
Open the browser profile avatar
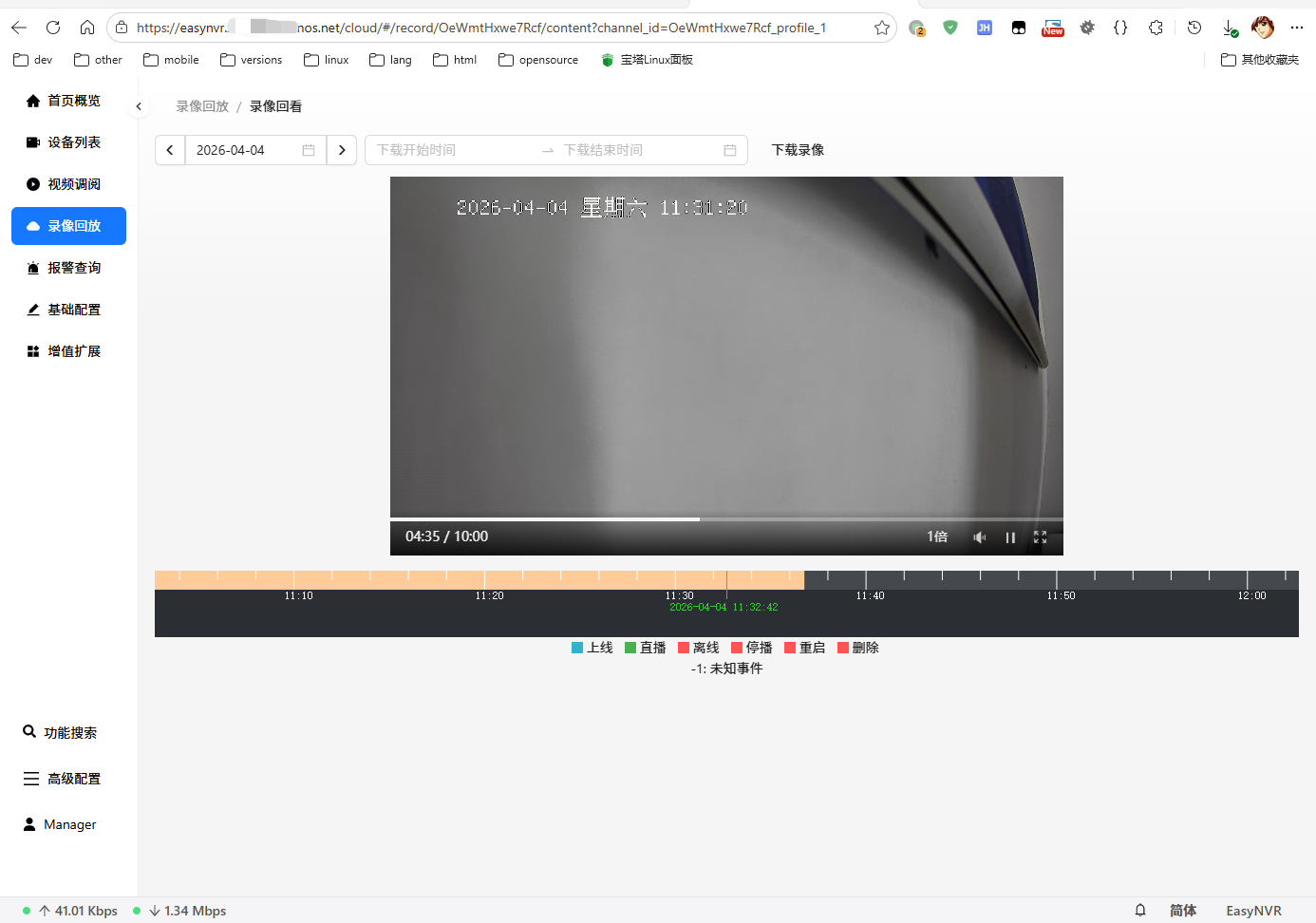(x=1263, y=28)
